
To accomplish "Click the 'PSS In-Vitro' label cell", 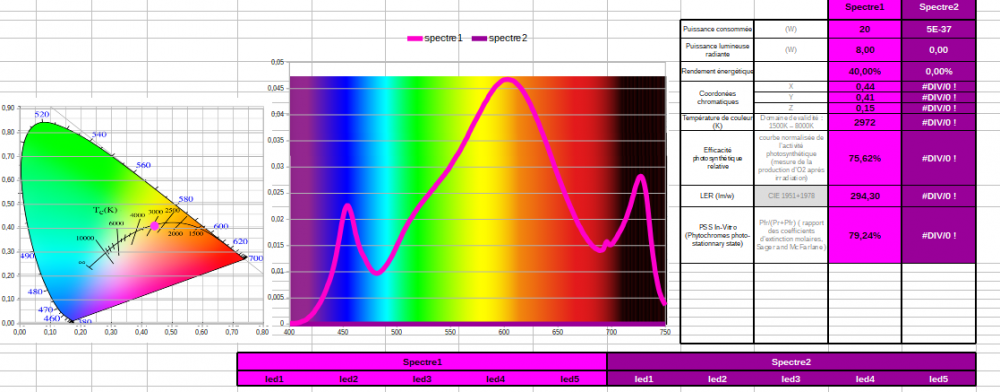I will pos(717,235).
